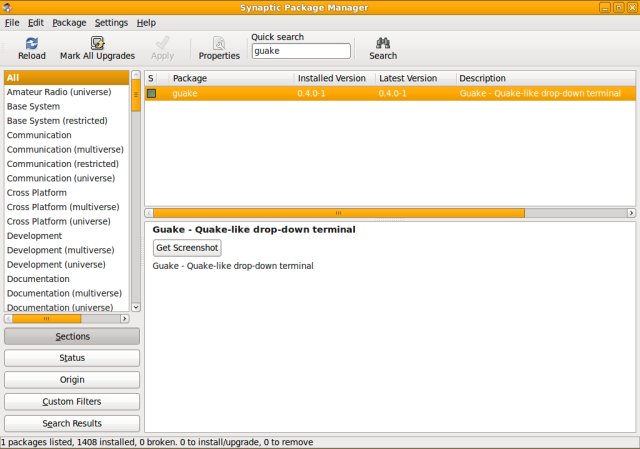Select the Documentation section
This screenshot has width=640, height=449.
(67, 279)
